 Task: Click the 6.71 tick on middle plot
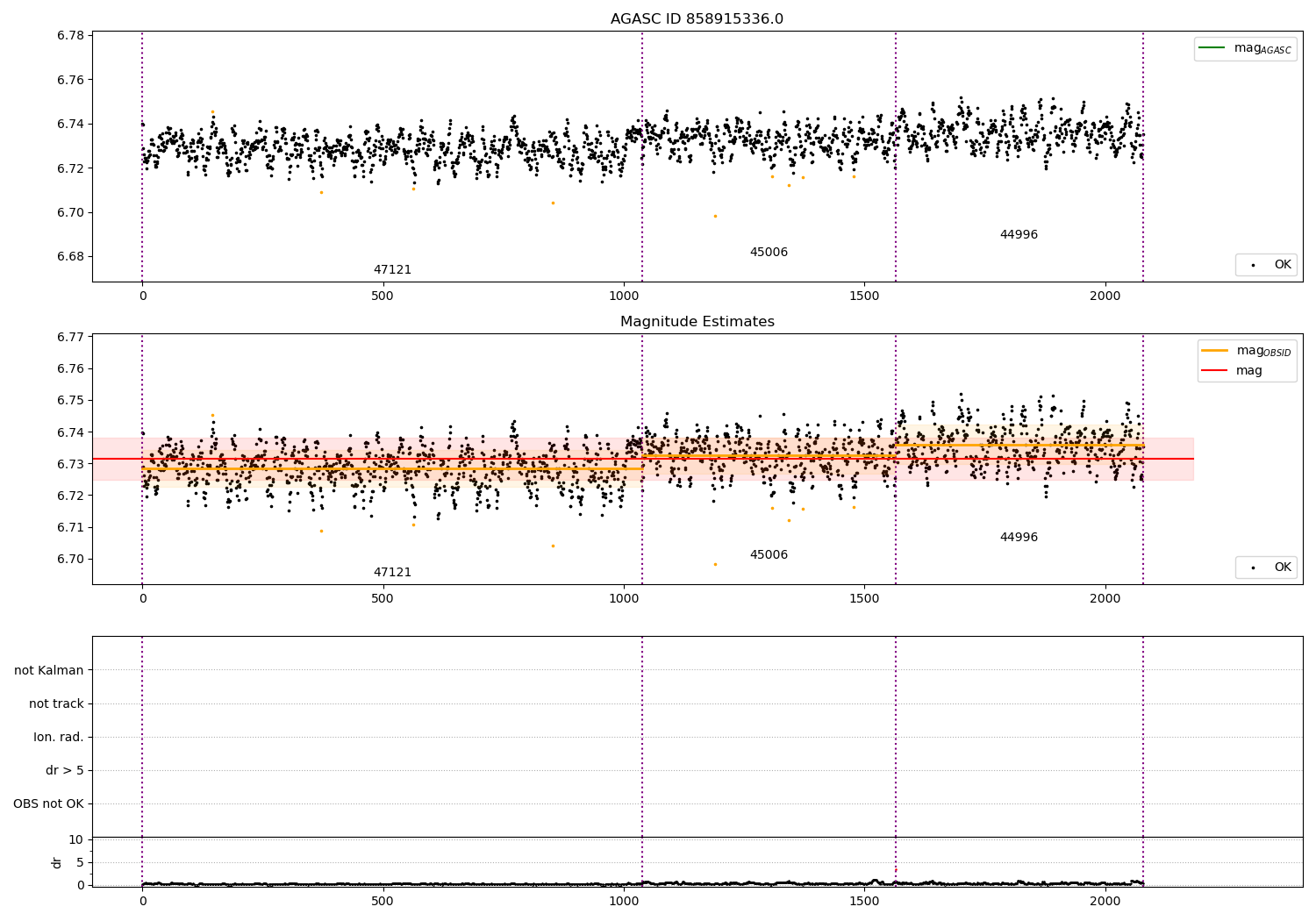coord(69,527)
